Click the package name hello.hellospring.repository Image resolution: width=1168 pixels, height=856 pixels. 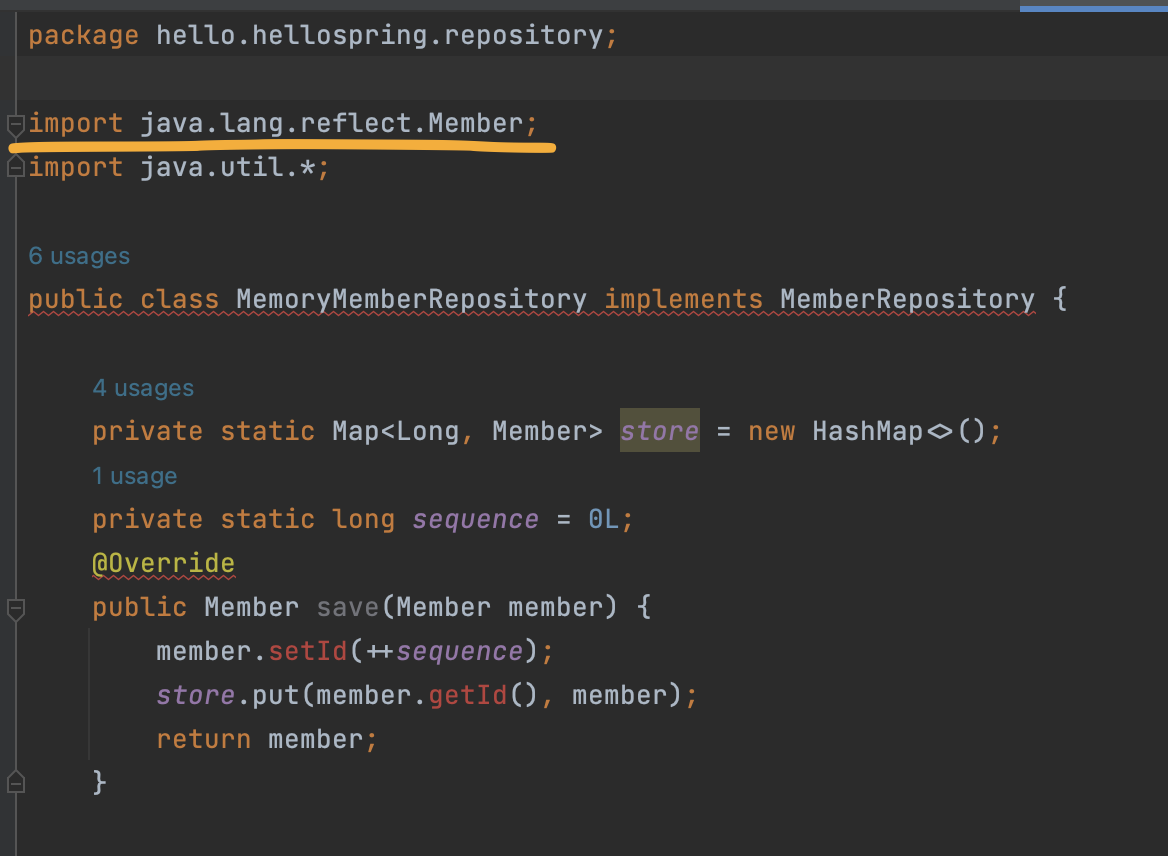pos(379,37)
